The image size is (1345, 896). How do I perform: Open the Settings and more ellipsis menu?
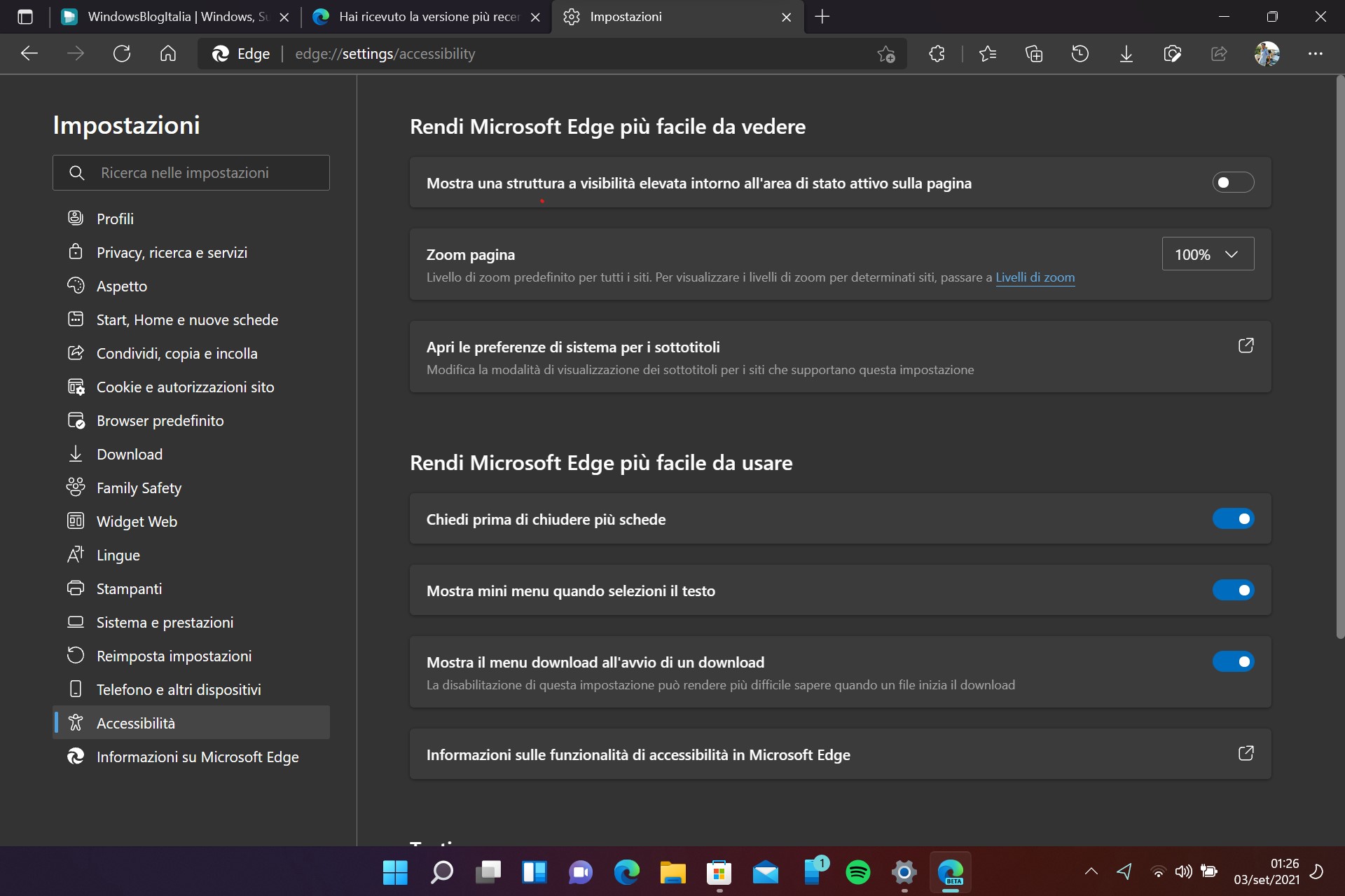(1316, 53)
